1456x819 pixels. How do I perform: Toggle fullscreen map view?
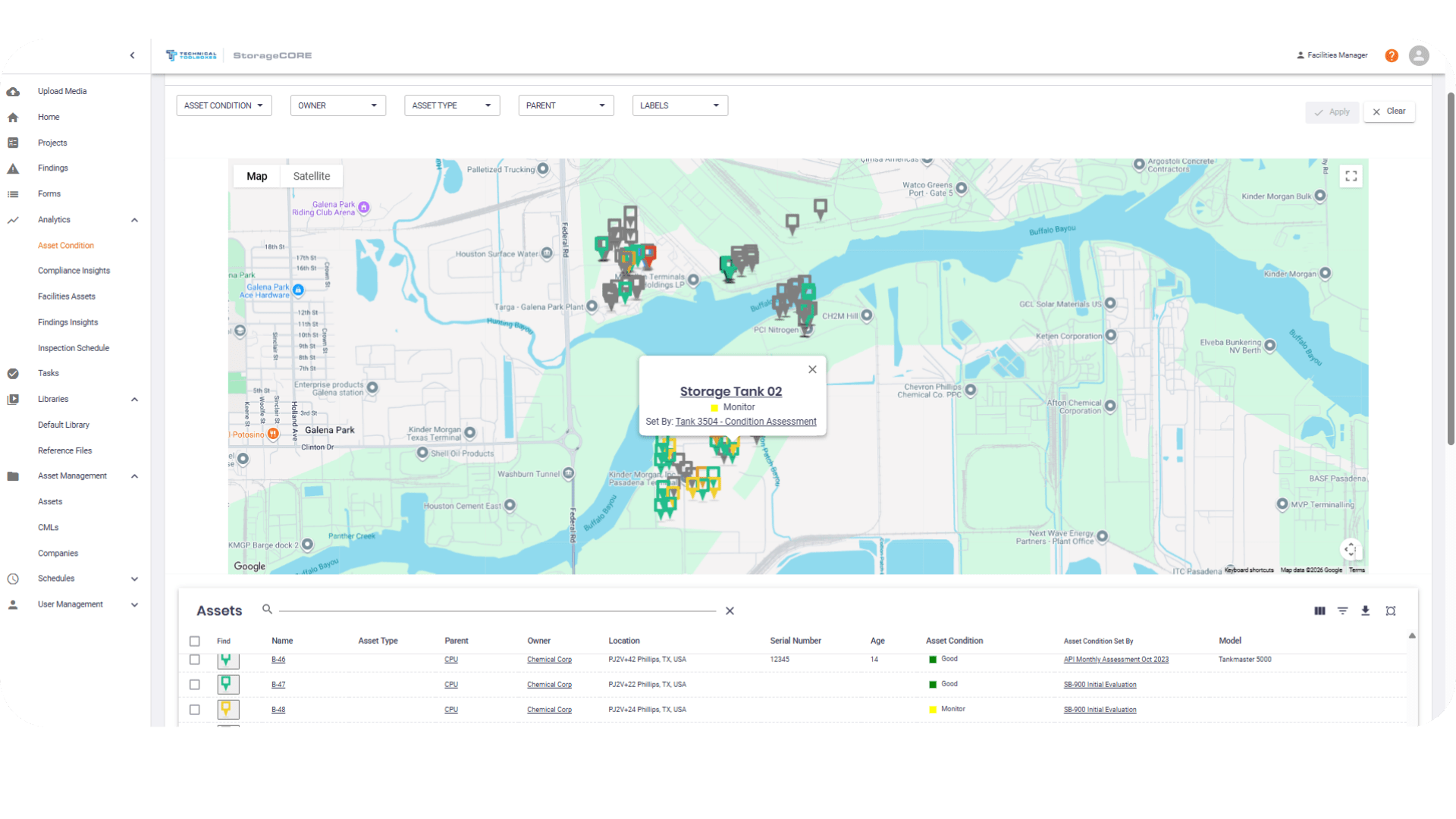pos(1351,176)
